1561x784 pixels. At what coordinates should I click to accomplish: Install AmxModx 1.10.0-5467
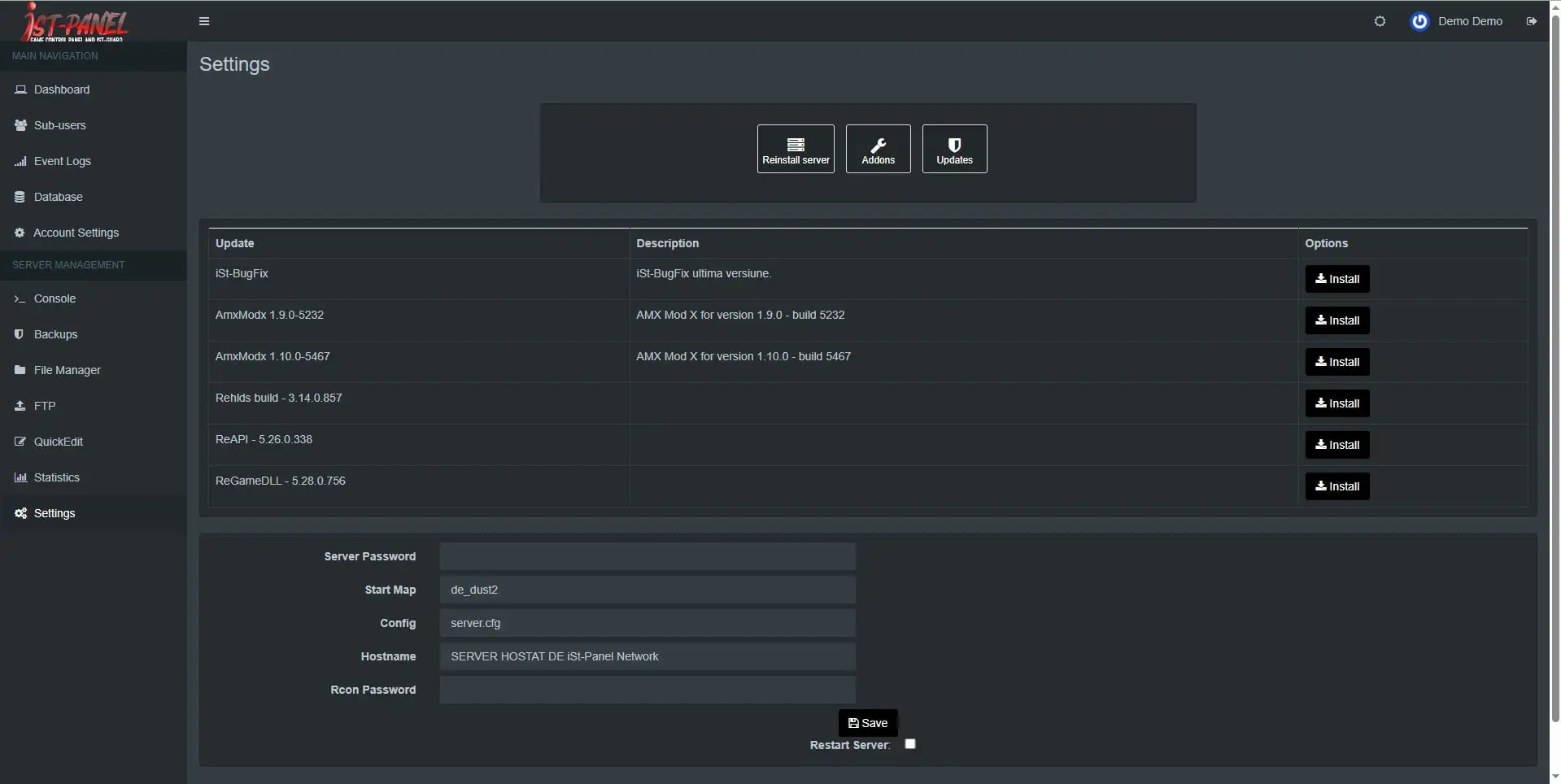pyautogui.click(x=1337, y=362)
